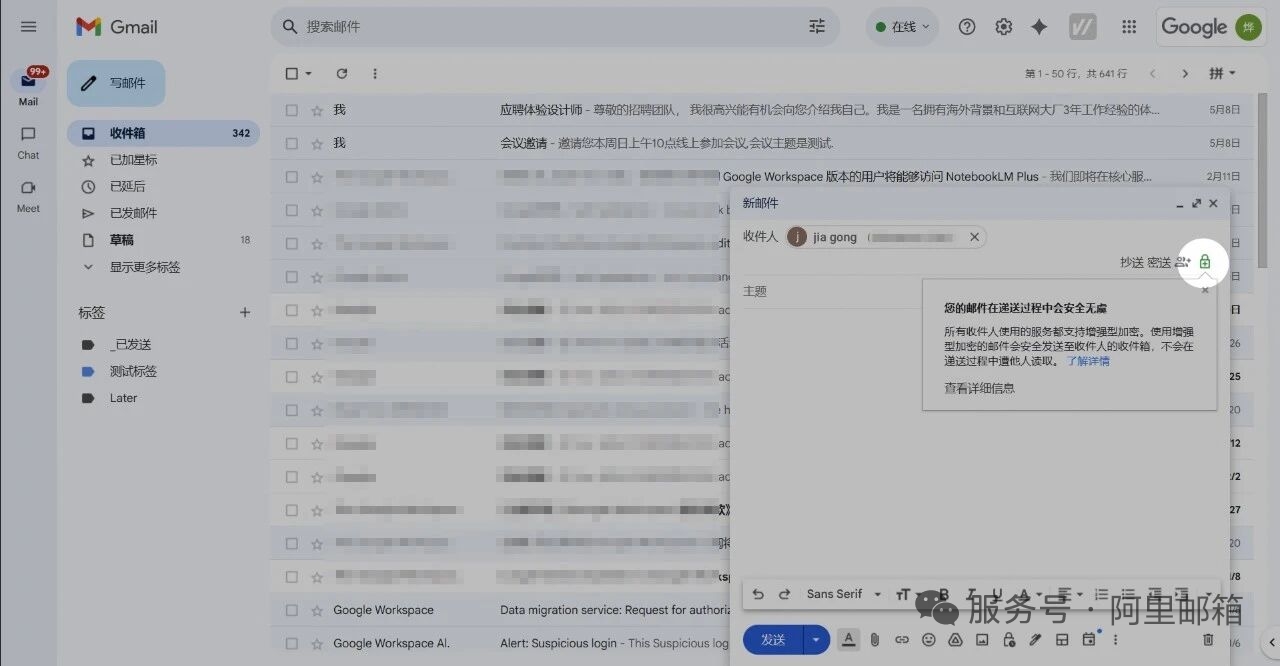Toggle bold formatting in the compose toolbar
This screenshot has width=1280, height=666.
943,593
